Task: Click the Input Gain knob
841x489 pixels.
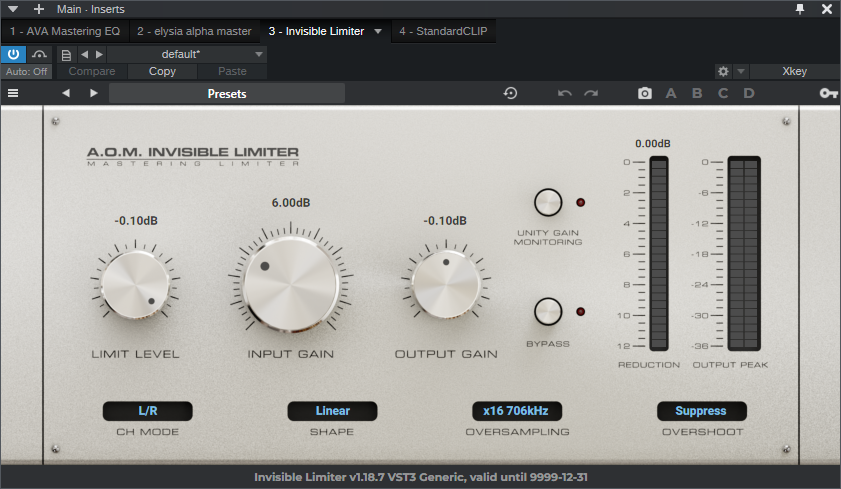Action: (291, 284)
